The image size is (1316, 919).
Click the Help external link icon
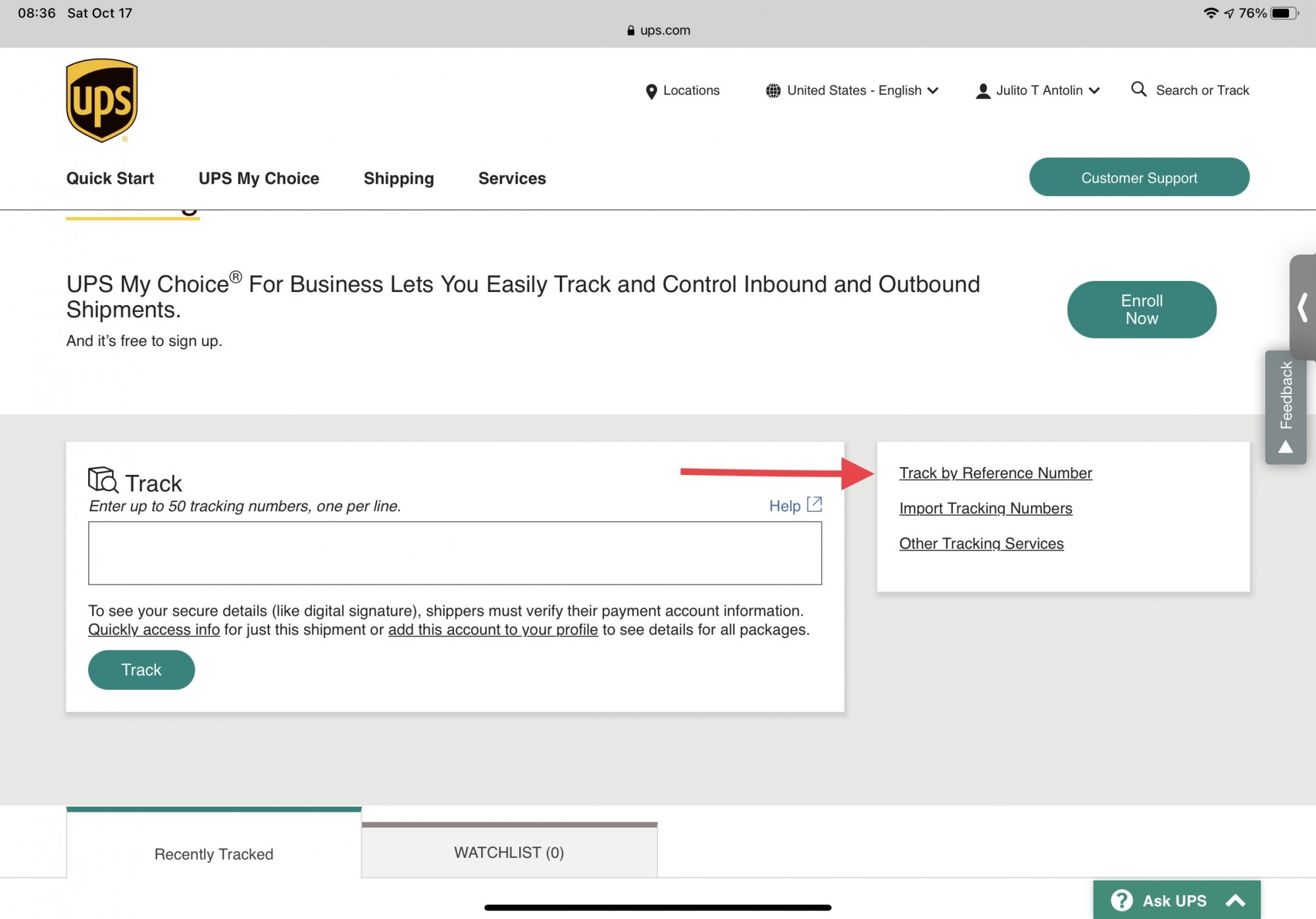pyautogui.click(x=814, y=505)
